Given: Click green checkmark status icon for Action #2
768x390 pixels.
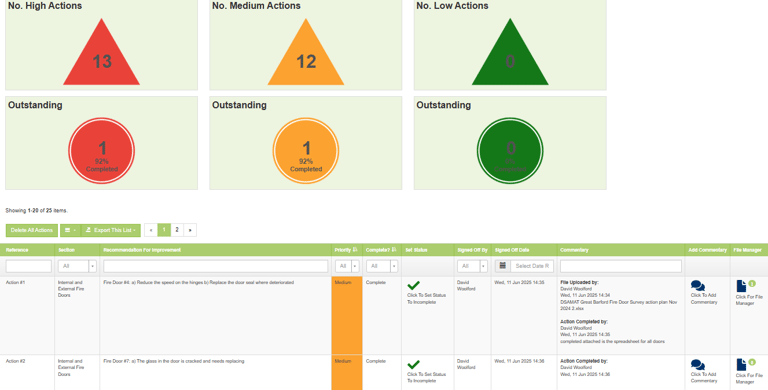Looking at the screenshot, I should (x=413, y=365).
